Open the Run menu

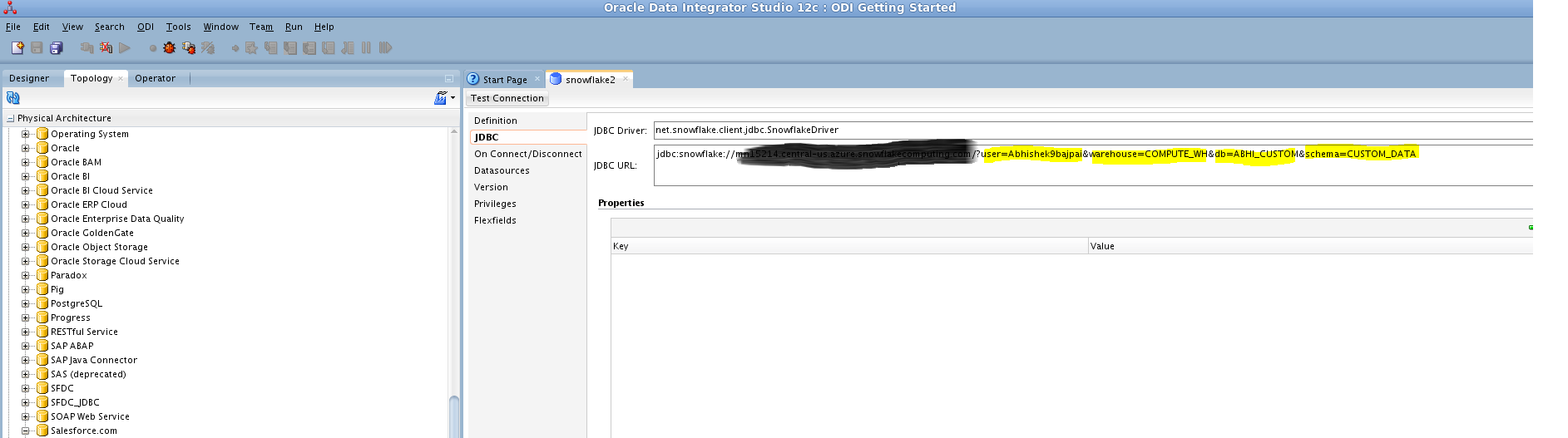click(294, 27)
